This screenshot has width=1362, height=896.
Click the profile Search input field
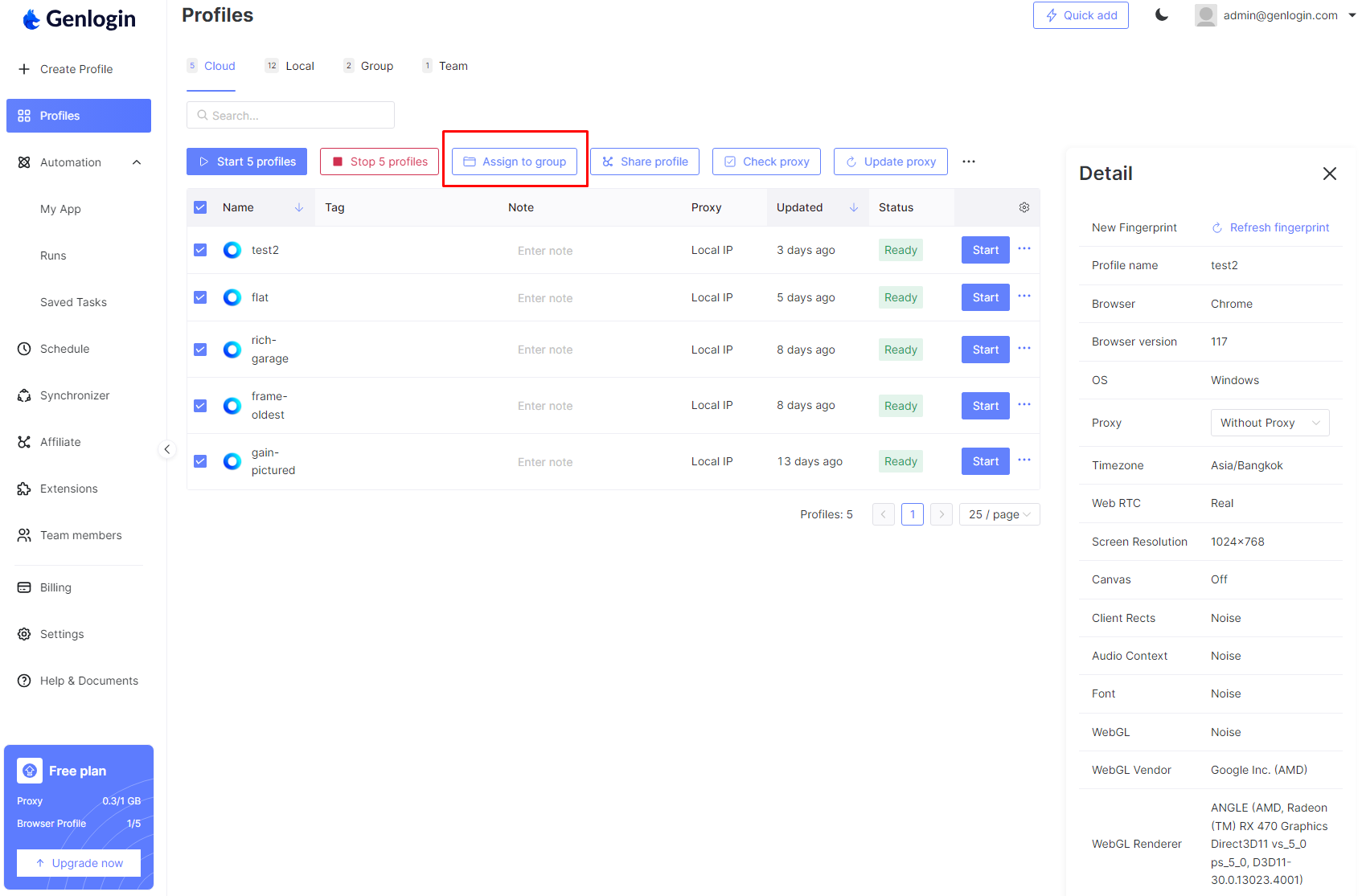coord(291,115)
